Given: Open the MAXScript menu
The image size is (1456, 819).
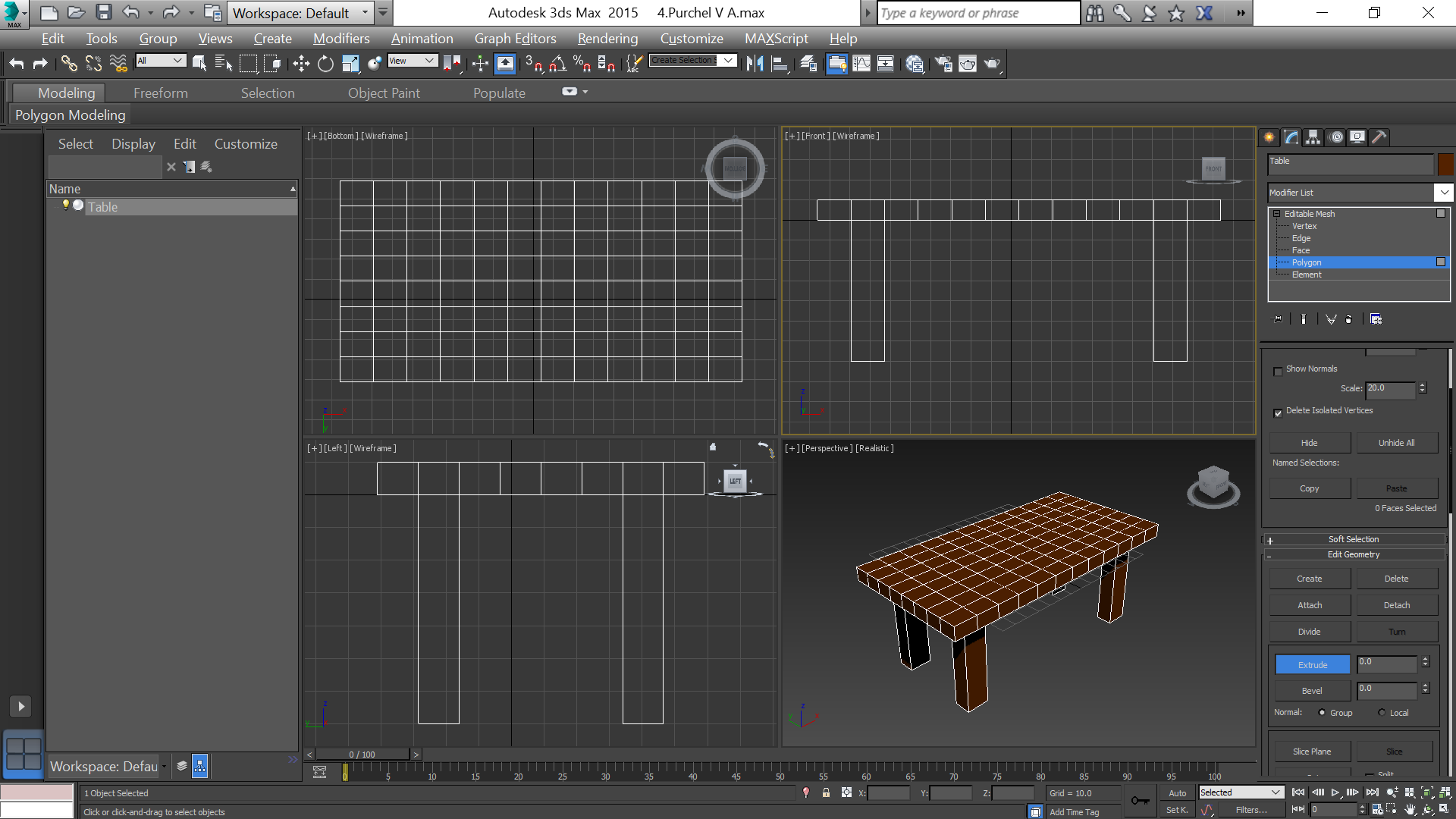Looking at the screenshot, I should coord(776,39).
